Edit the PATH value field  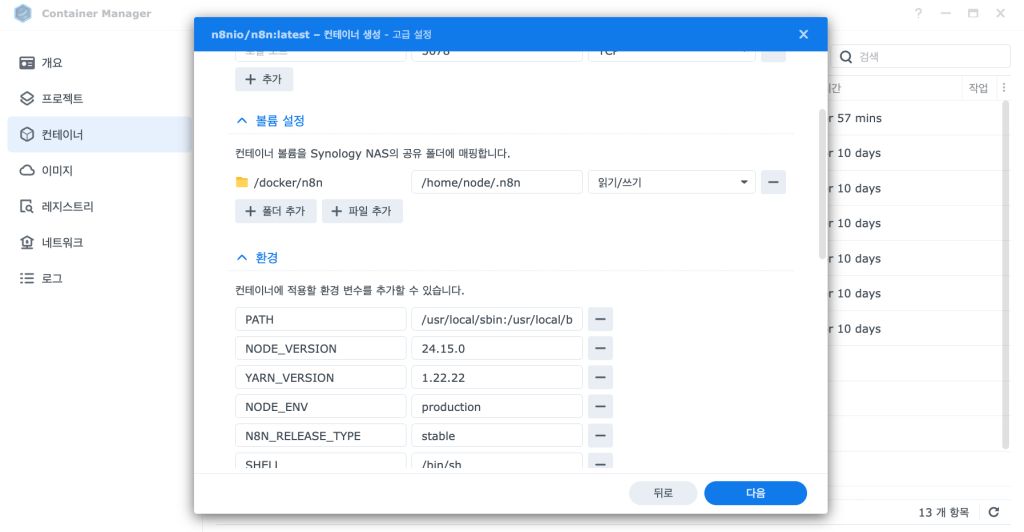pos(496,319)
